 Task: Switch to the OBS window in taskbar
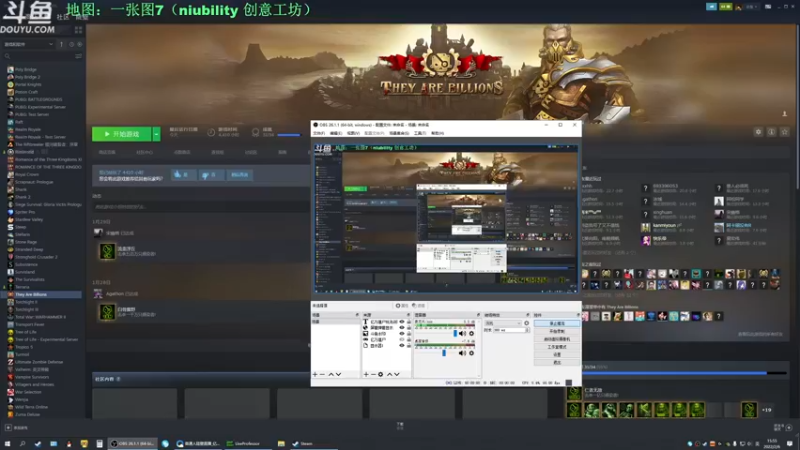click(133, 443)
